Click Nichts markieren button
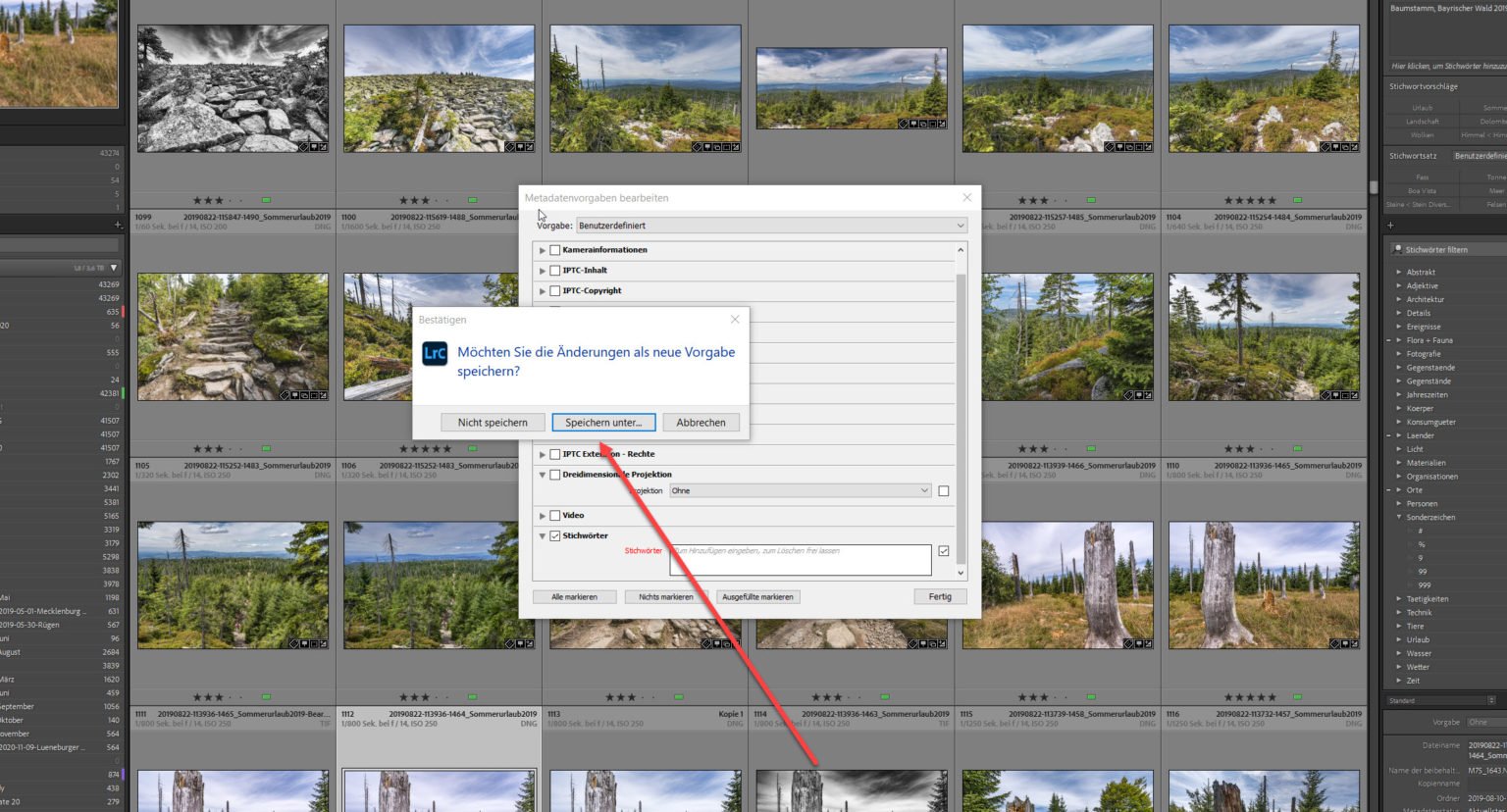The width and height of the screenshot is (1507, 812). [666, 596]
